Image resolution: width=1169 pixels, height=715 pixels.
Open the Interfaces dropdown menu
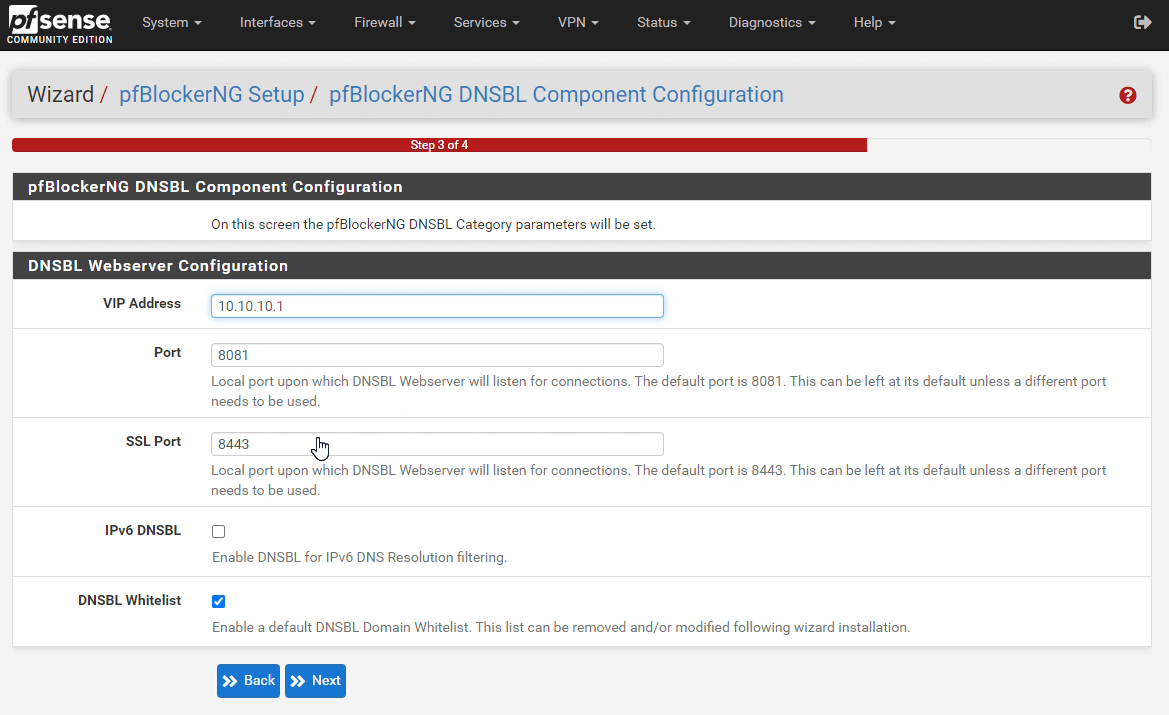click(277, 22)
